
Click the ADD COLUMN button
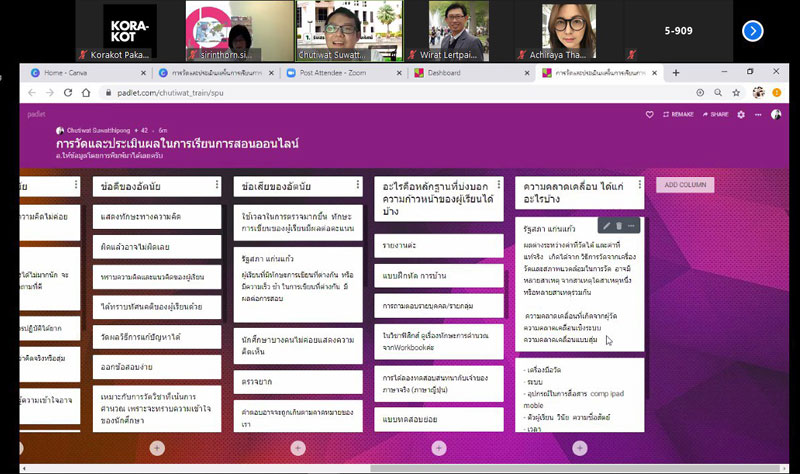(685, 185)
